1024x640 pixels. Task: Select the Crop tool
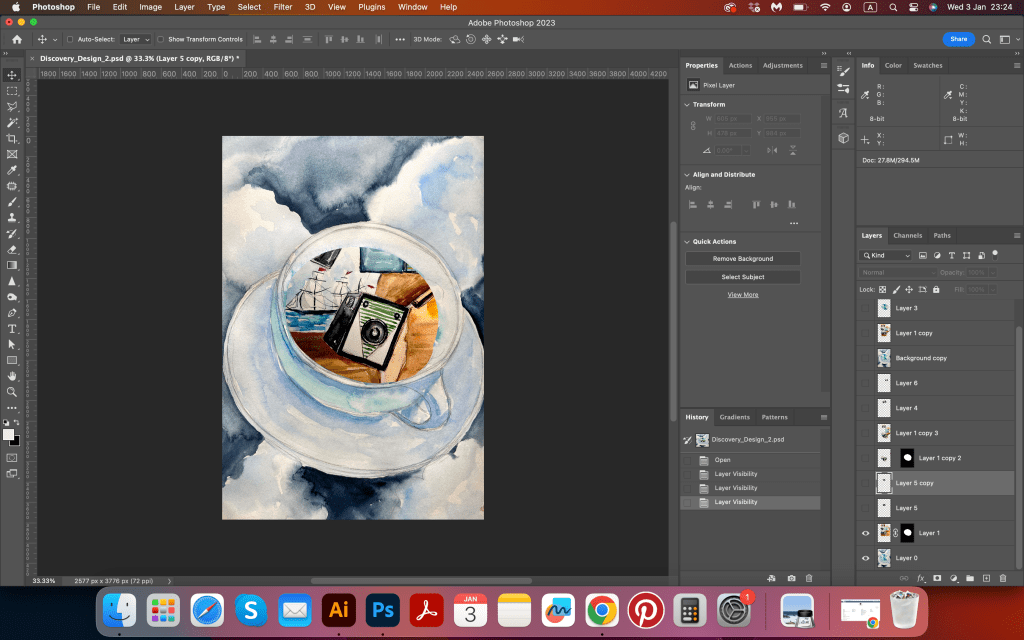(12, 138)
